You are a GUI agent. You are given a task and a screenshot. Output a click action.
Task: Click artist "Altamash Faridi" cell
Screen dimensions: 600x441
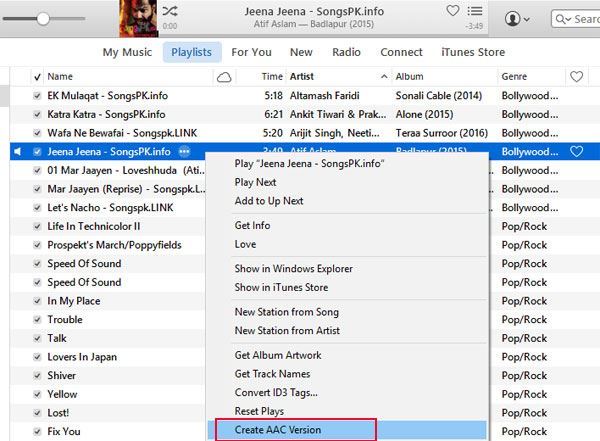pyautogui.click(x=324, y=96)
